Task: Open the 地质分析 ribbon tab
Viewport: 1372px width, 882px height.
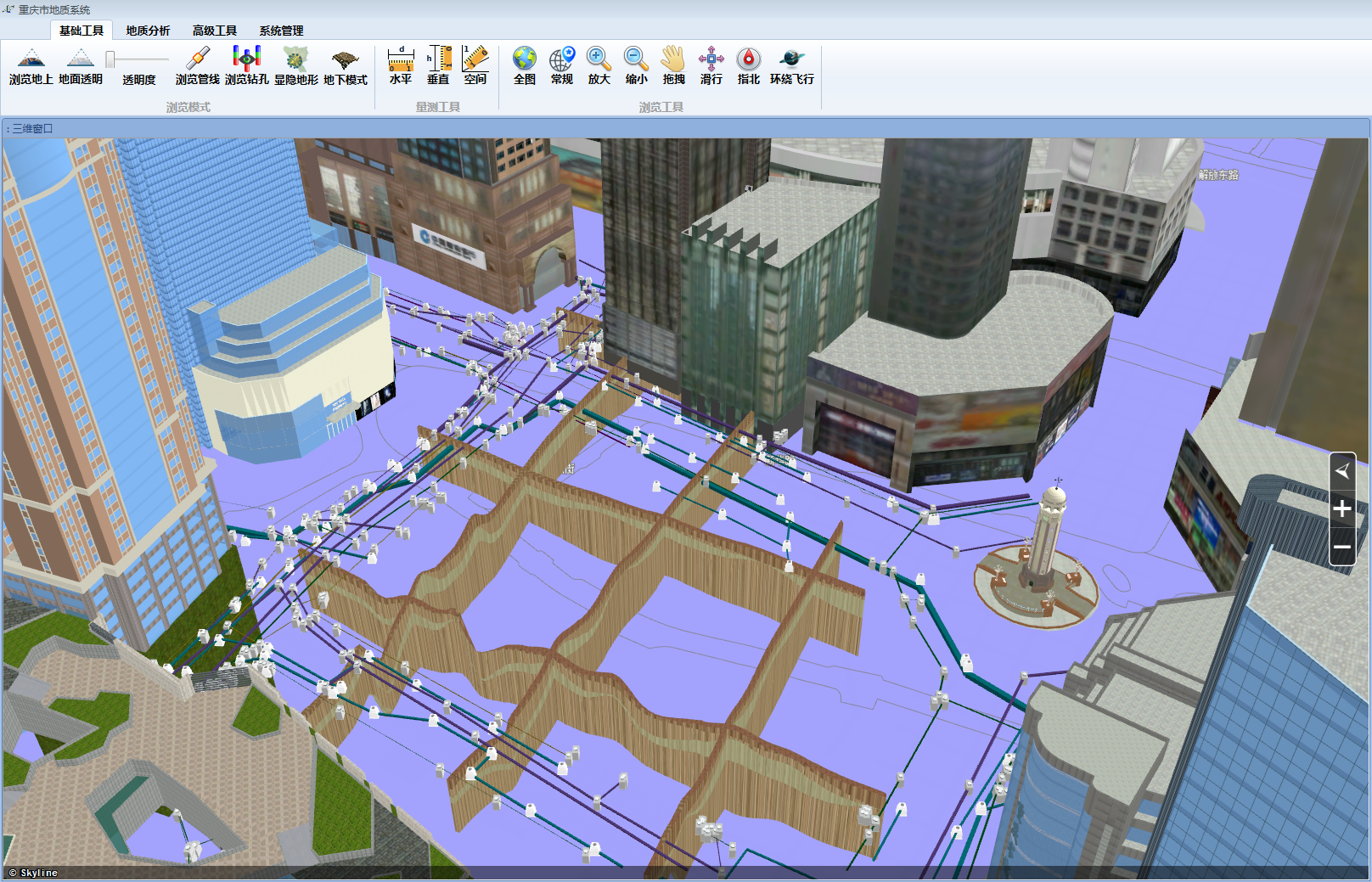Action: coord(148,31)
